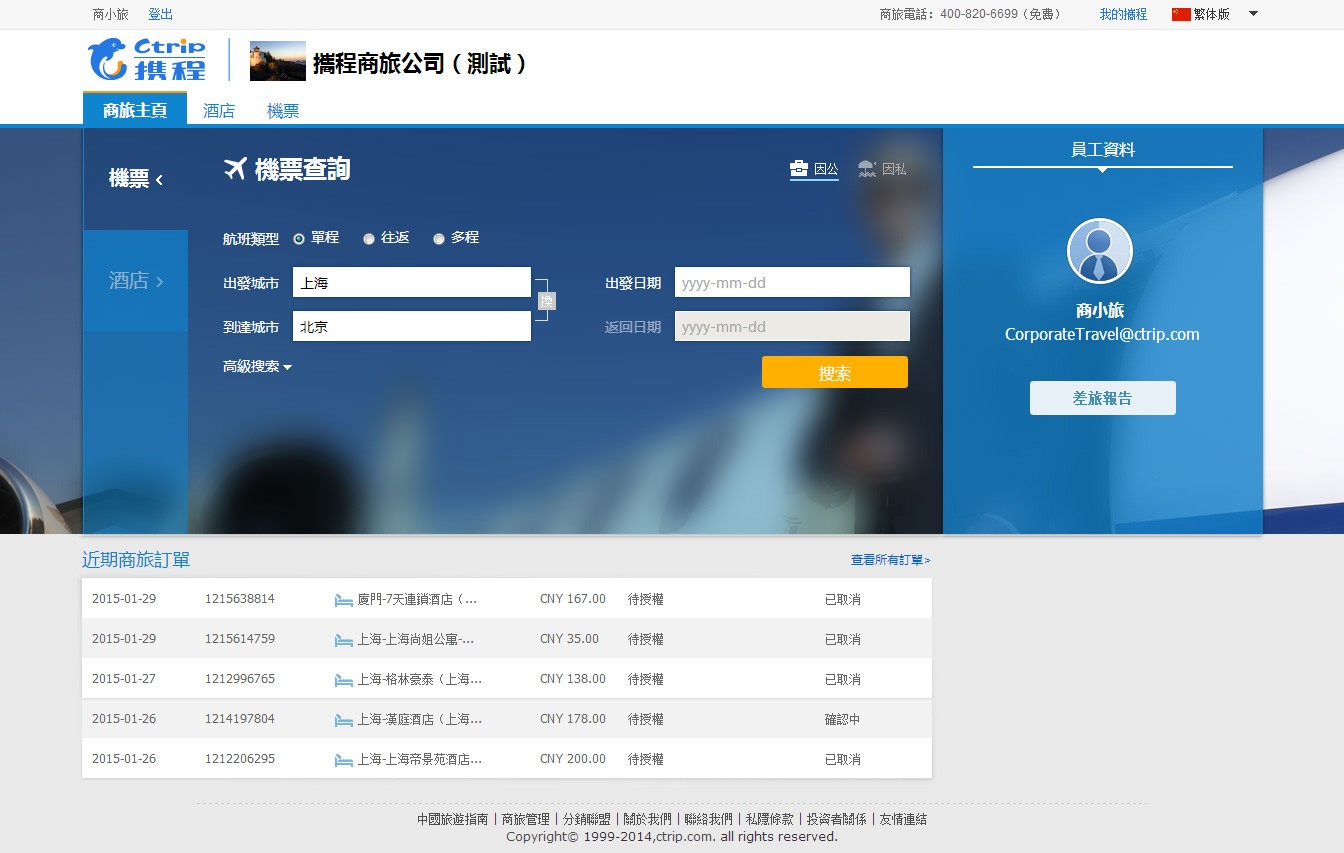Click the 繁体版 language option
Screen dimensions: 1344x853
[1211, 14]
